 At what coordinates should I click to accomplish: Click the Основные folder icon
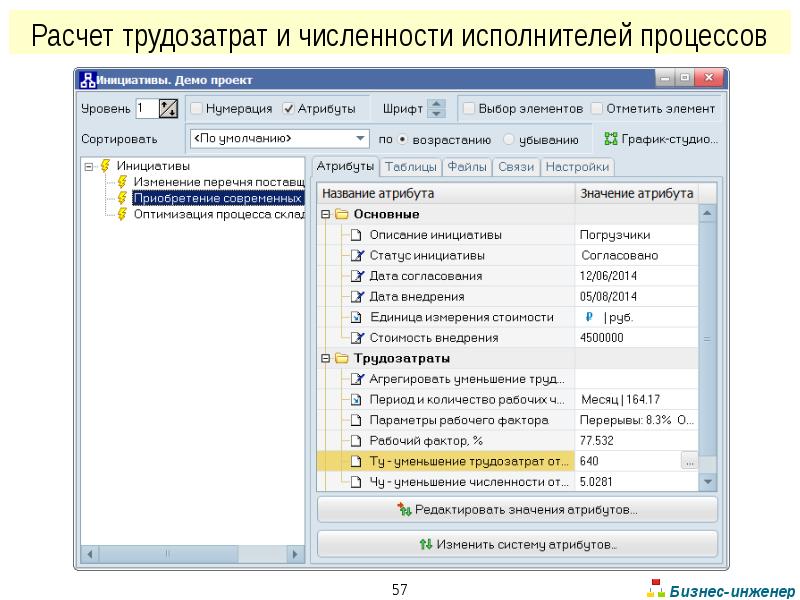(x=341, y=214)
